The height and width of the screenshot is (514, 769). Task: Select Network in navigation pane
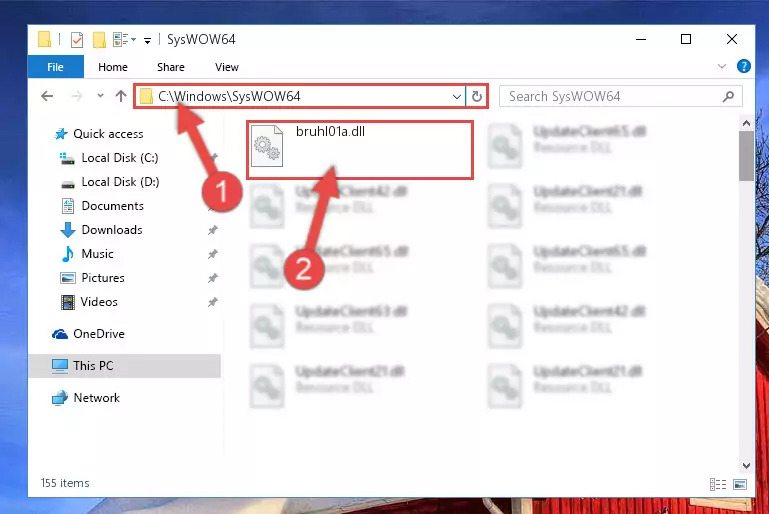click(96, 398)
